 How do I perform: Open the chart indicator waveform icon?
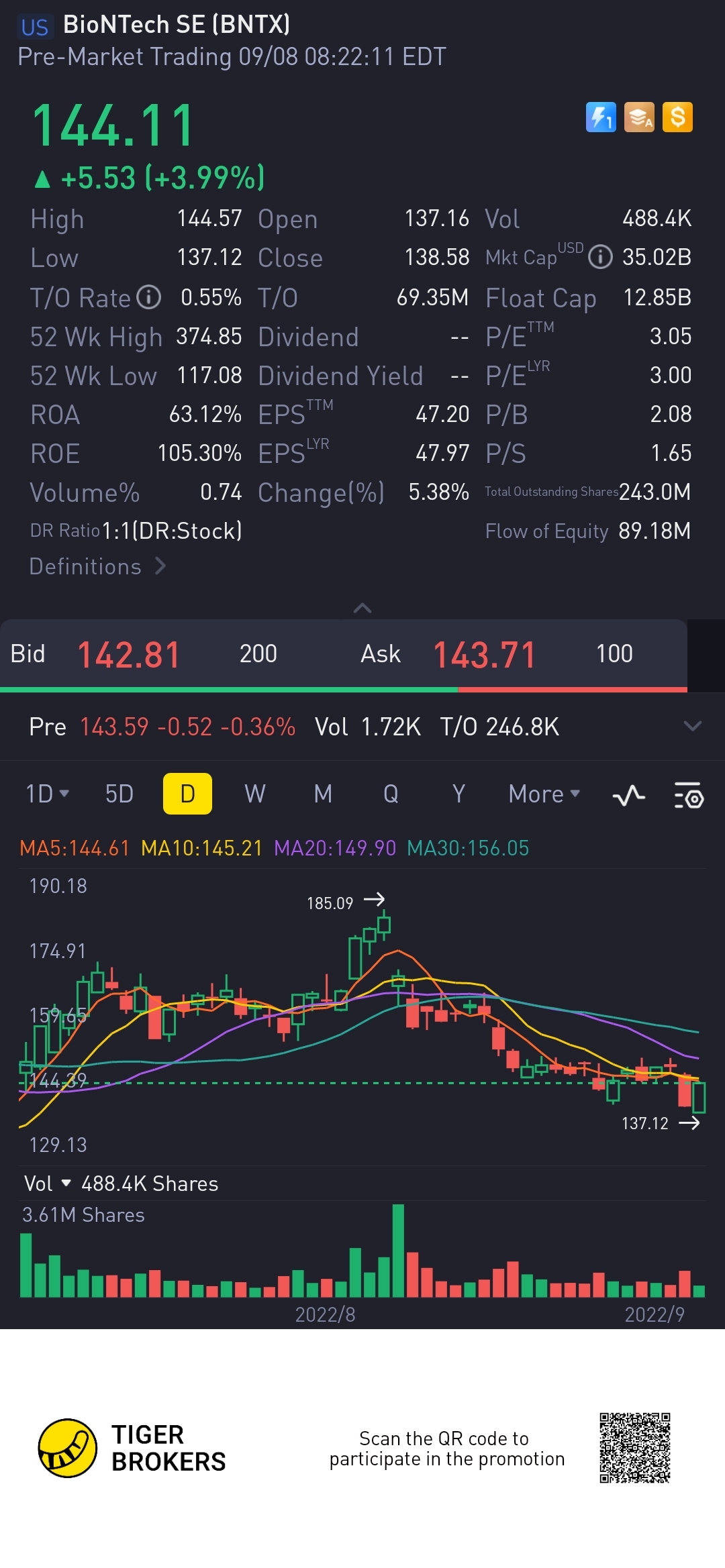628,795
